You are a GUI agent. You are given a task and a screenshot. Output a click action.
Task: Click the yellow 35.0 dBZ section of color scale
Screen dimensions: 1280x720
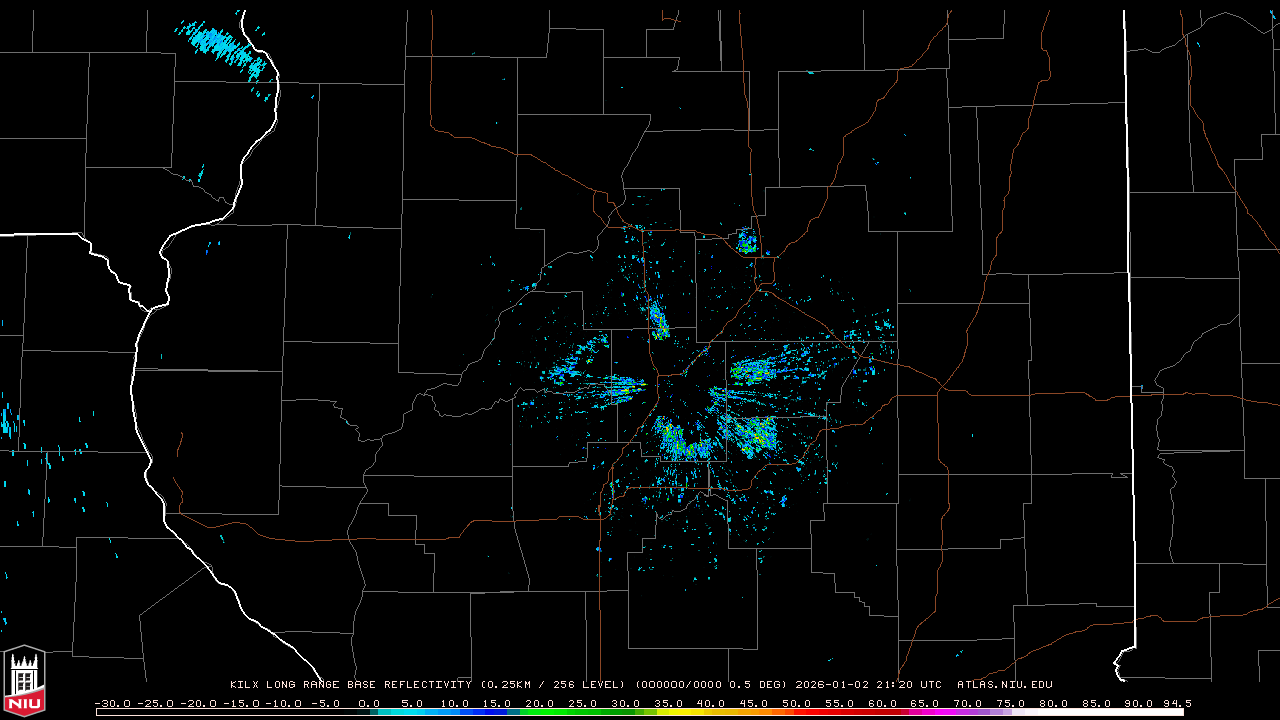[x=668, y=712]
